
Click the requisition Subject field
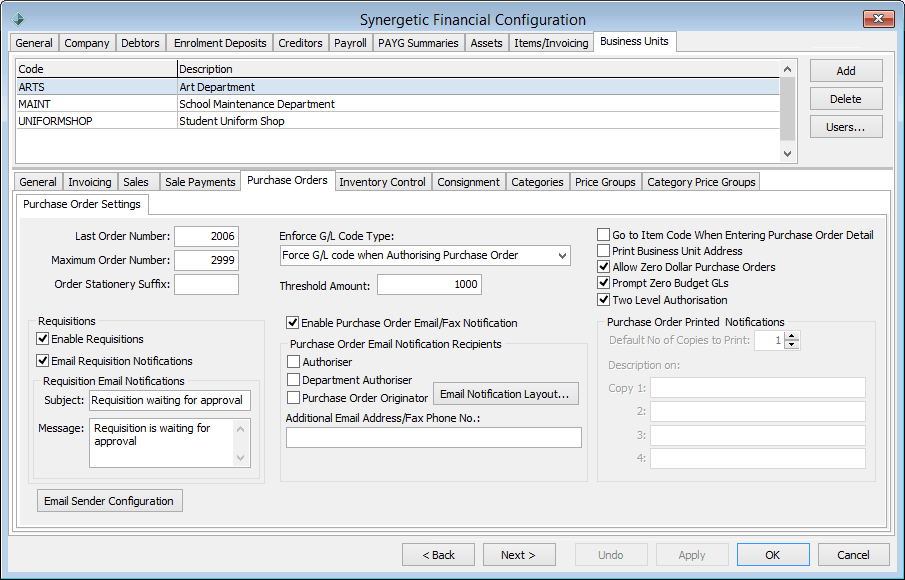(170, 401)
